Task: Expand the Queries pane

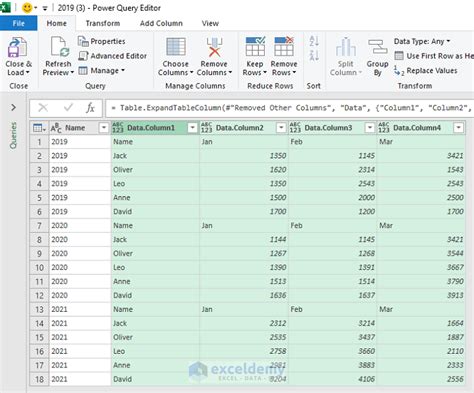Action: point(13,107)
